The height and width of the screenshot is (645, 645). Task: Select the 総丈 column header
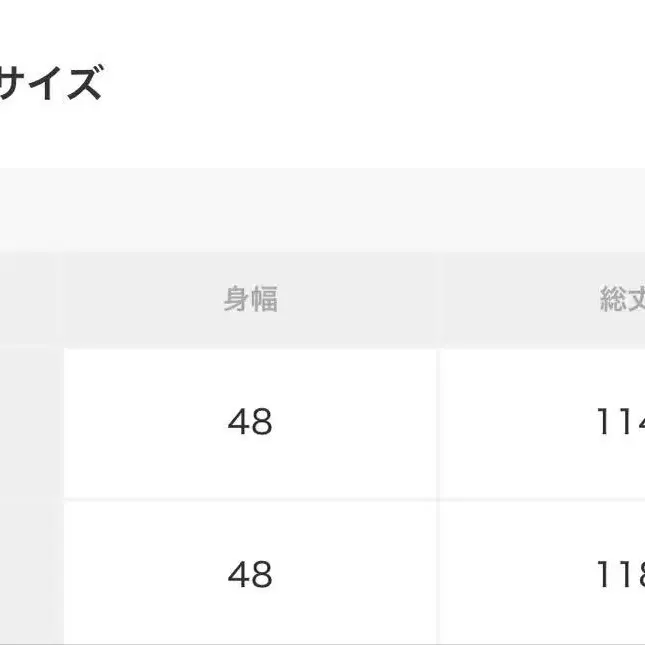pos(622,299)
